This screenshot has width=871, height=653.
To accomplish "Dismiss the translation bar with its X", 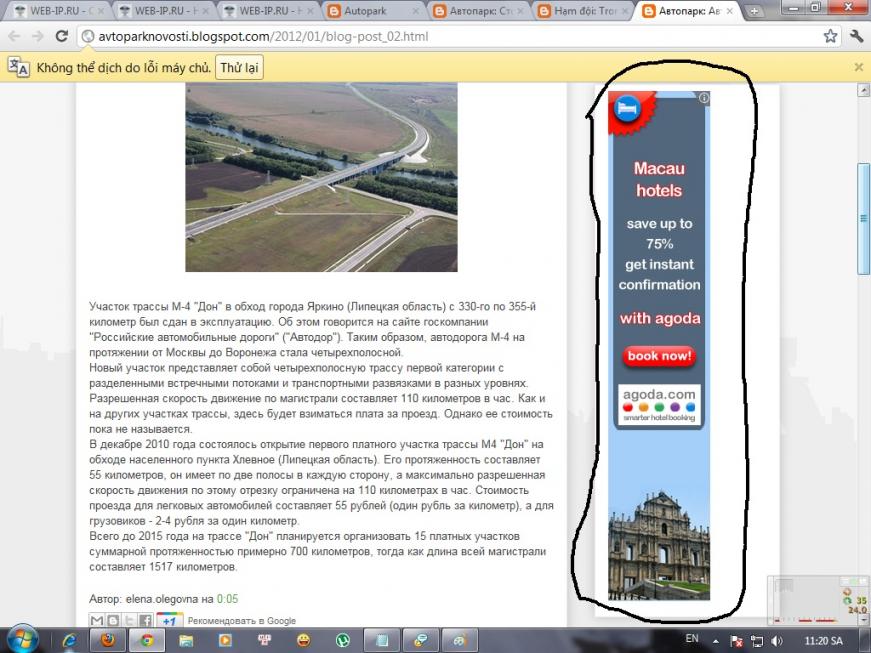I will (858, 67).
